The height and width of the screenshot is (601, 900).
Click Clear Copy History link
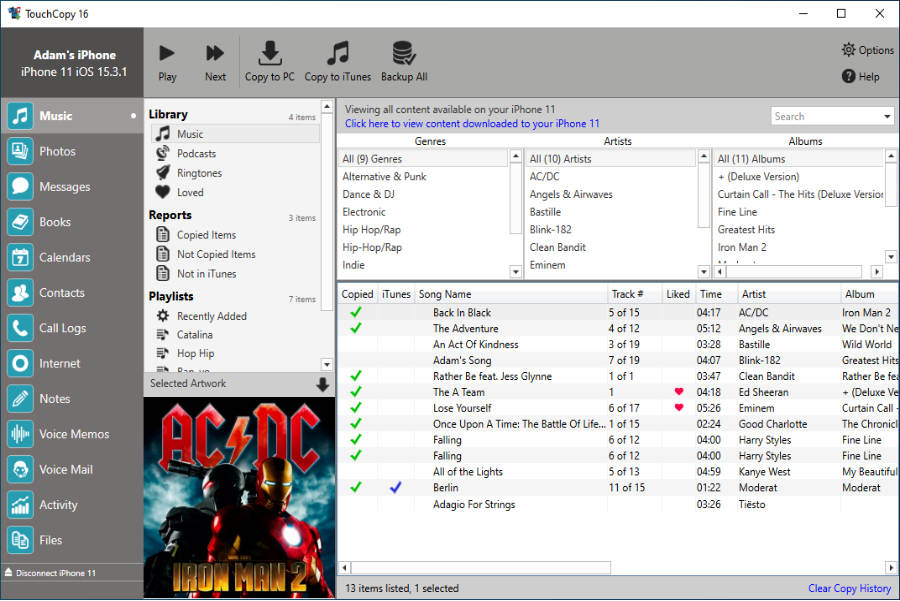click(849, 588)
